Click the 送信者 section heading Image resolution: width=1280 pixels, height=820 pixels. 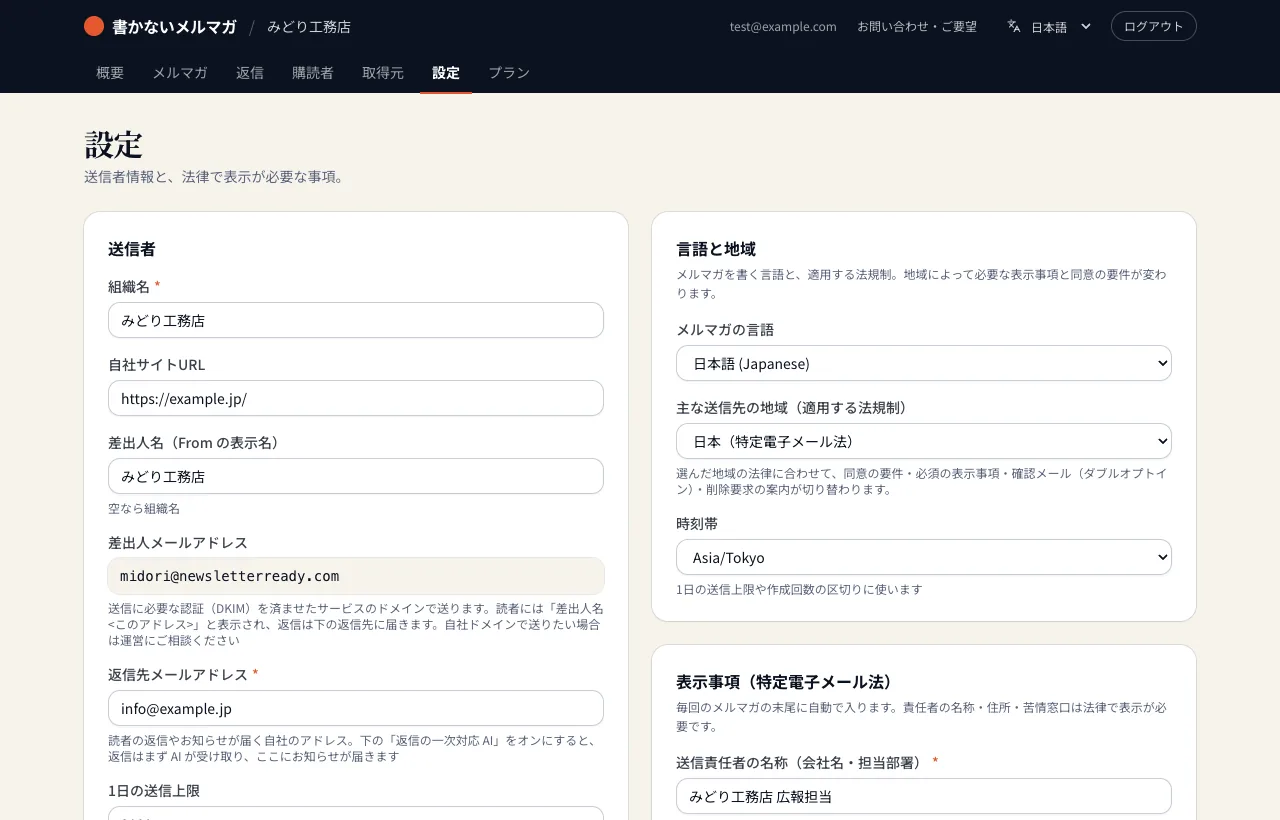[132, 249]
